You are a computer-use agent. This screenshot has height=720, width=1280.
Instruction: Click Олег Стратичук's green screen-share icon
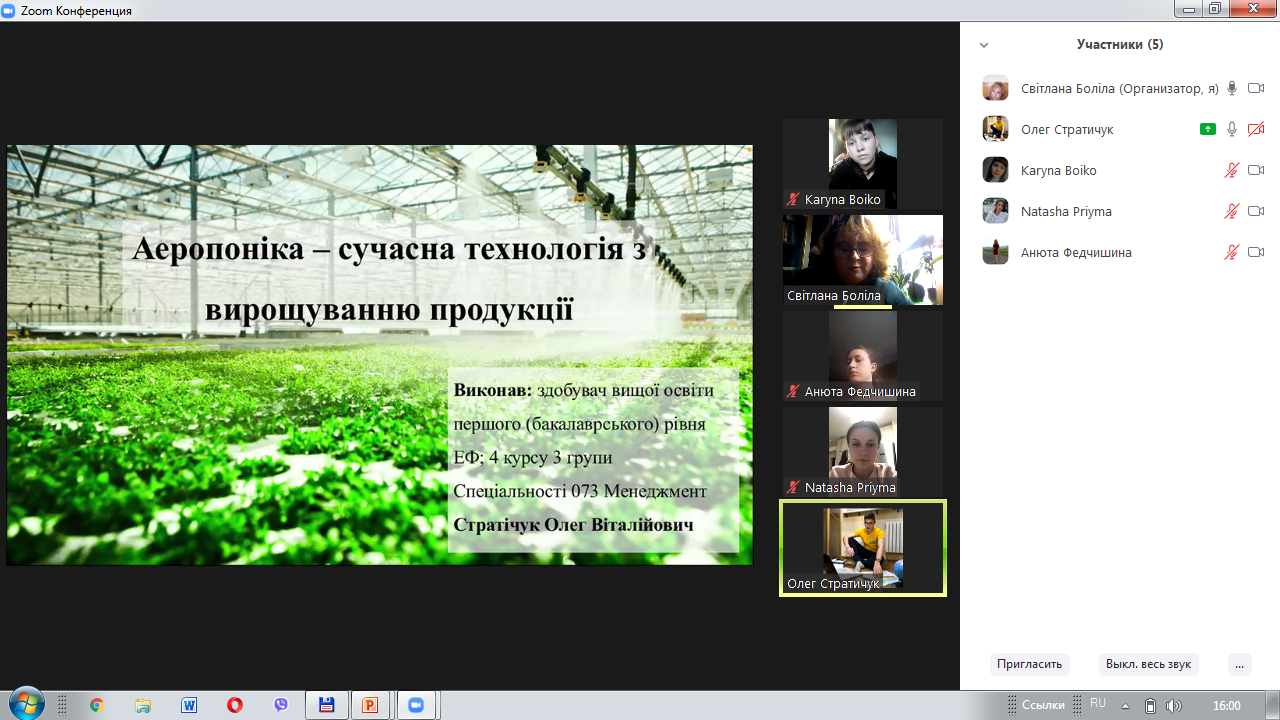tap(1208, 129)
